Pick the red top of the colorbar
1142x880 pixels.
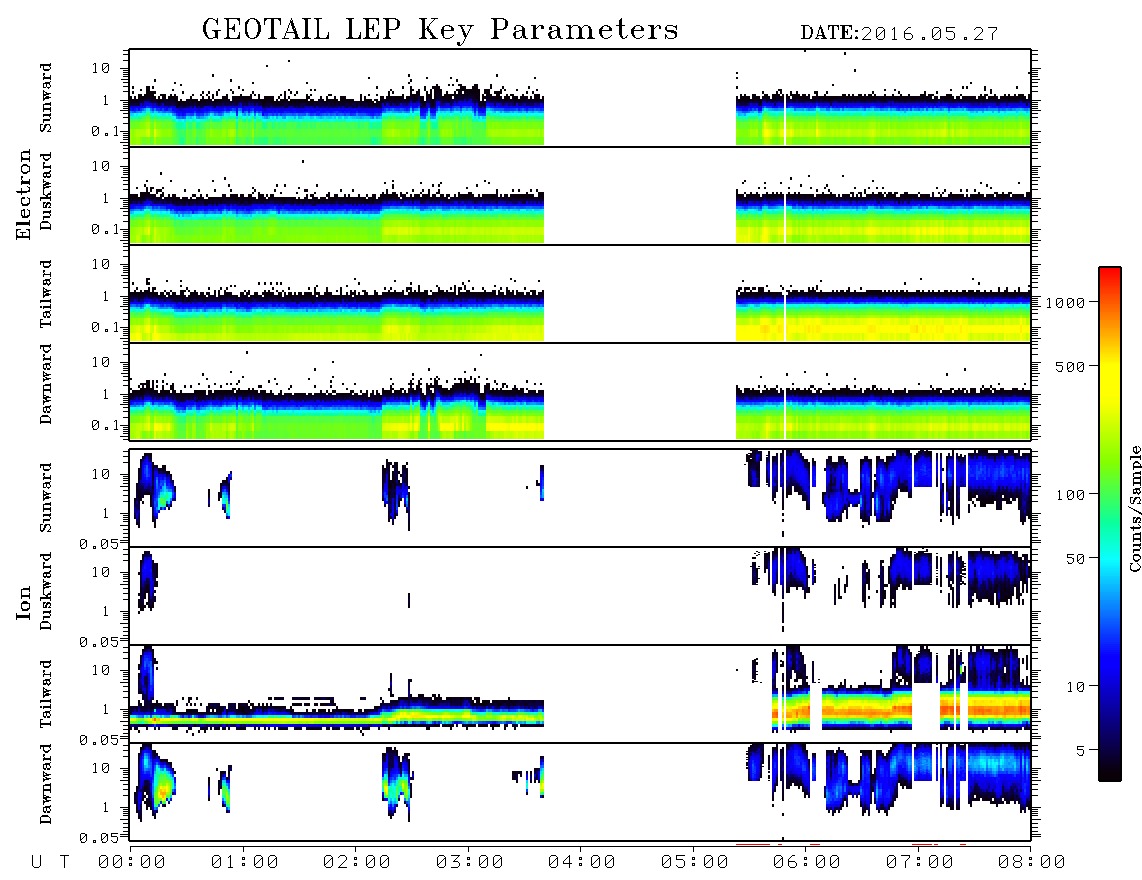[x=1110, y=275]
